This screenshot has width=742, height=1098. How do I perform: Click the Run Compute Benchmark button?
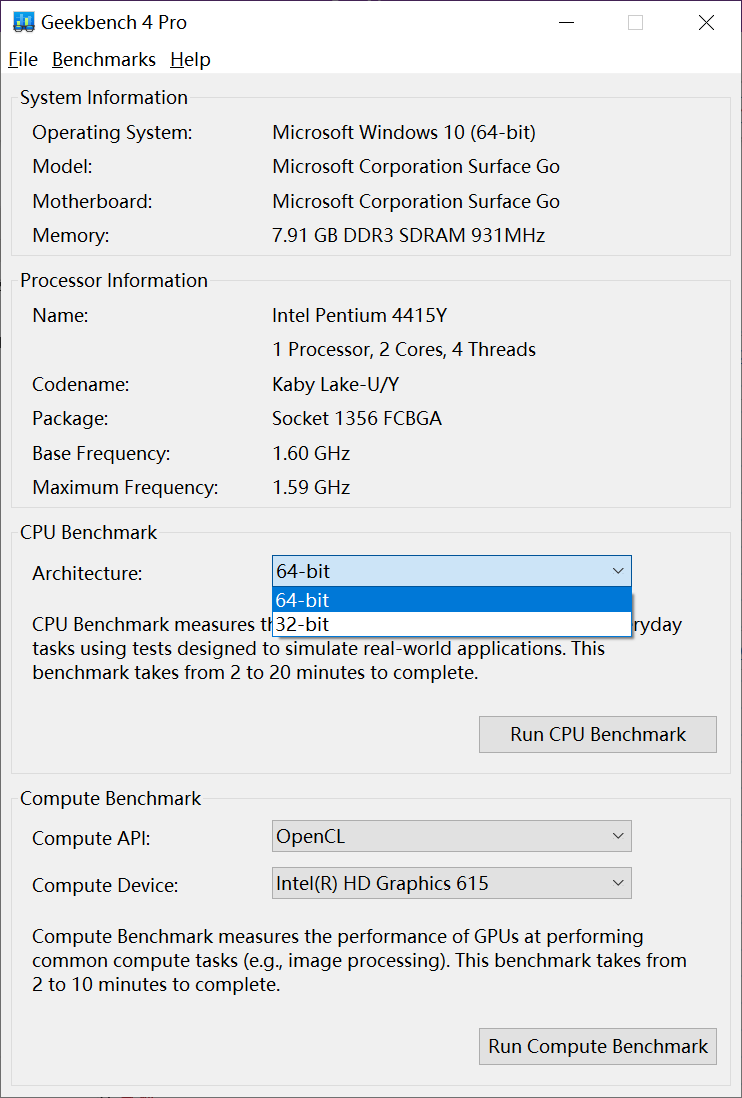tap(598, 1046)
